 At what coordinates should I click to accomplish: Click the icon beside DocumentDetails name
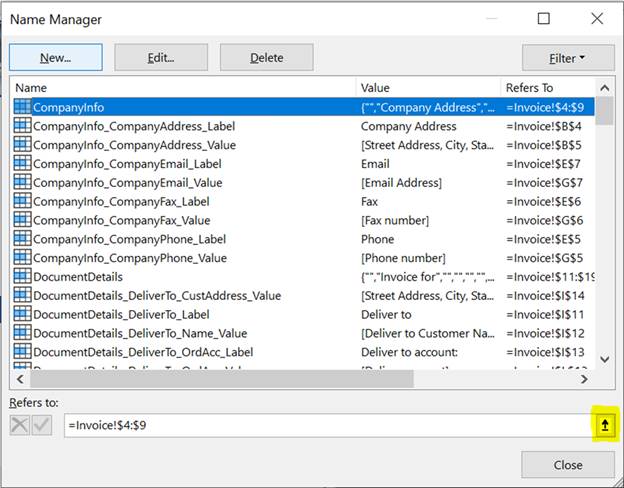(x=22, y=277)
